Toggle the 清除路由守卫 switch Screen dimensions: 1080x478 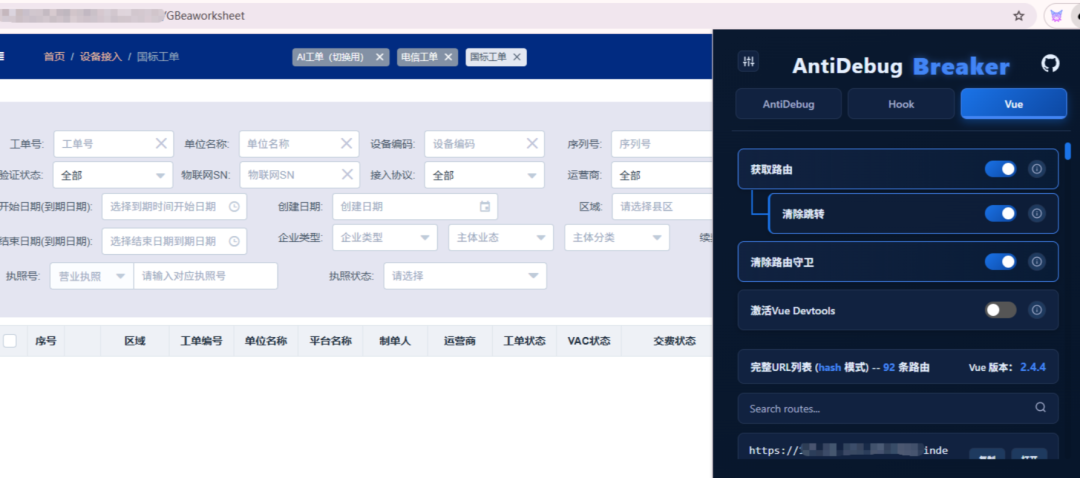tap(1000, 262)
